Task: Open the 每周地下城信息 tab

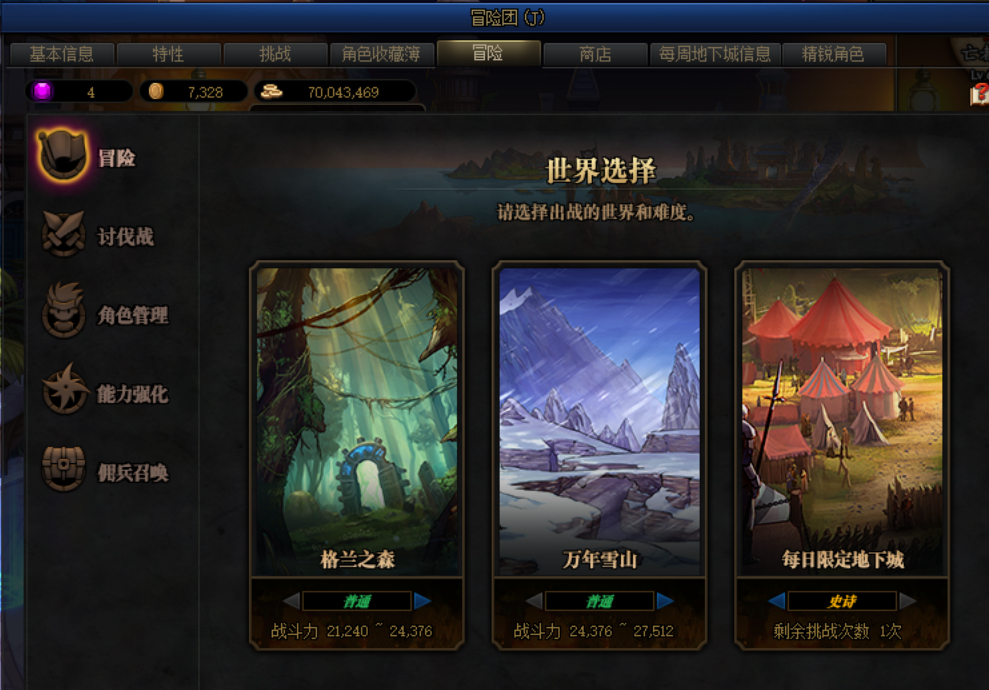Action: 715,54
